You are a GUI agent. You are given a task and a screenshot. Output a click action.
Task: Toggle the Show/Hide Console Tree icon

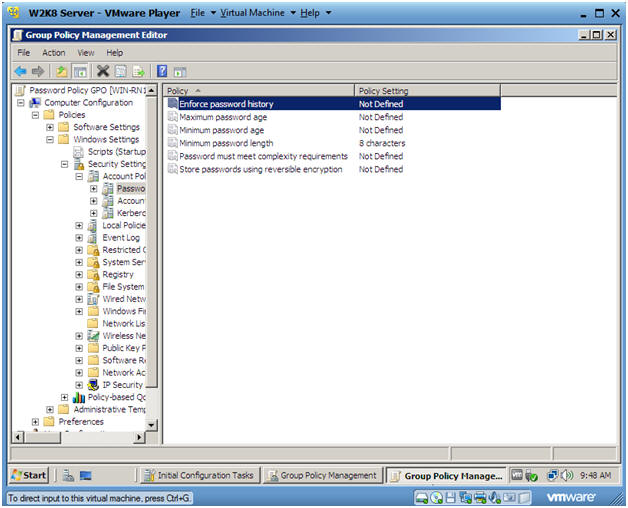pyautogui.click(x=80, y=72)
